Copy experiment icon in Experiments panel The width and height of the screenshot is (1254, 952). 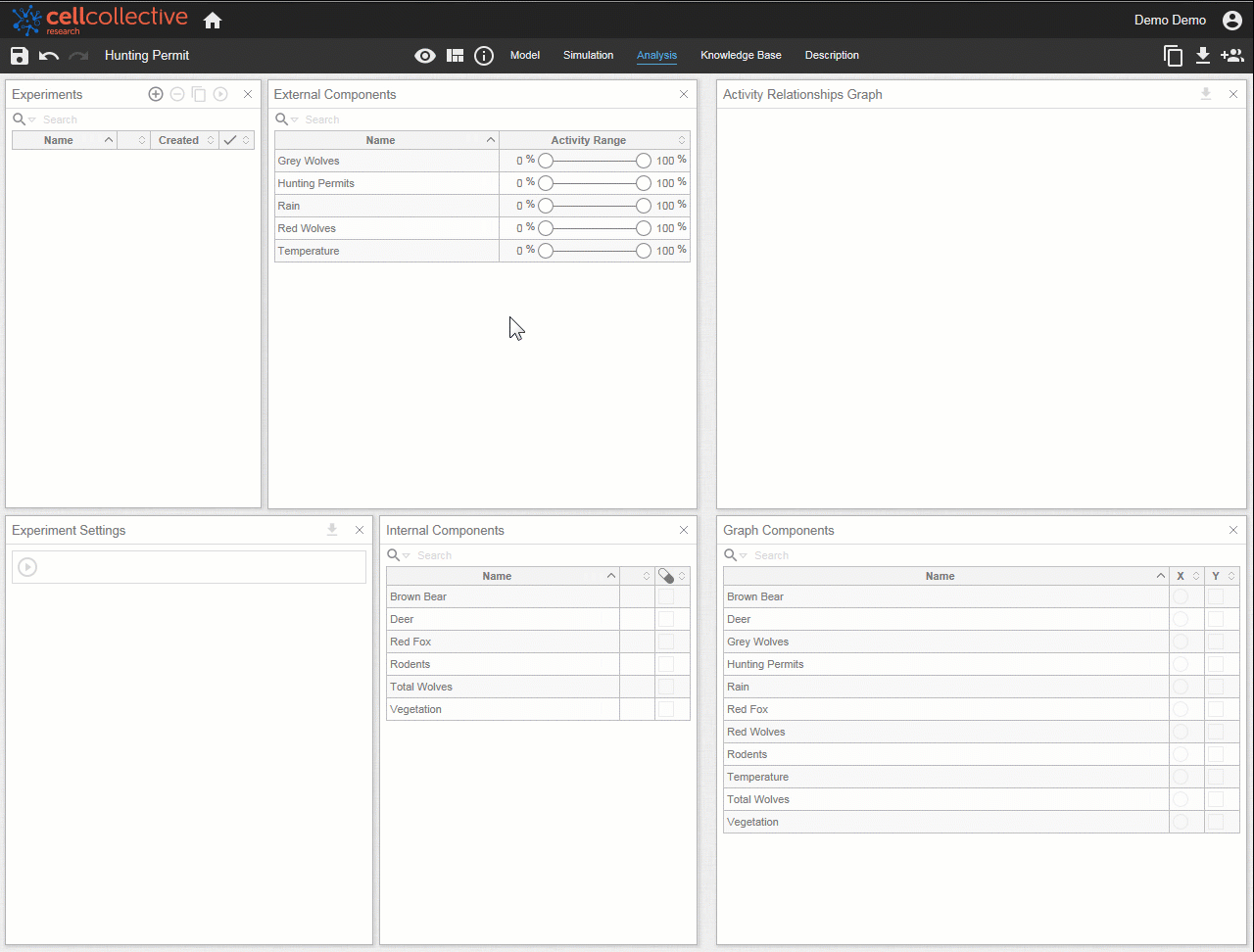click(x=199, y=94)
